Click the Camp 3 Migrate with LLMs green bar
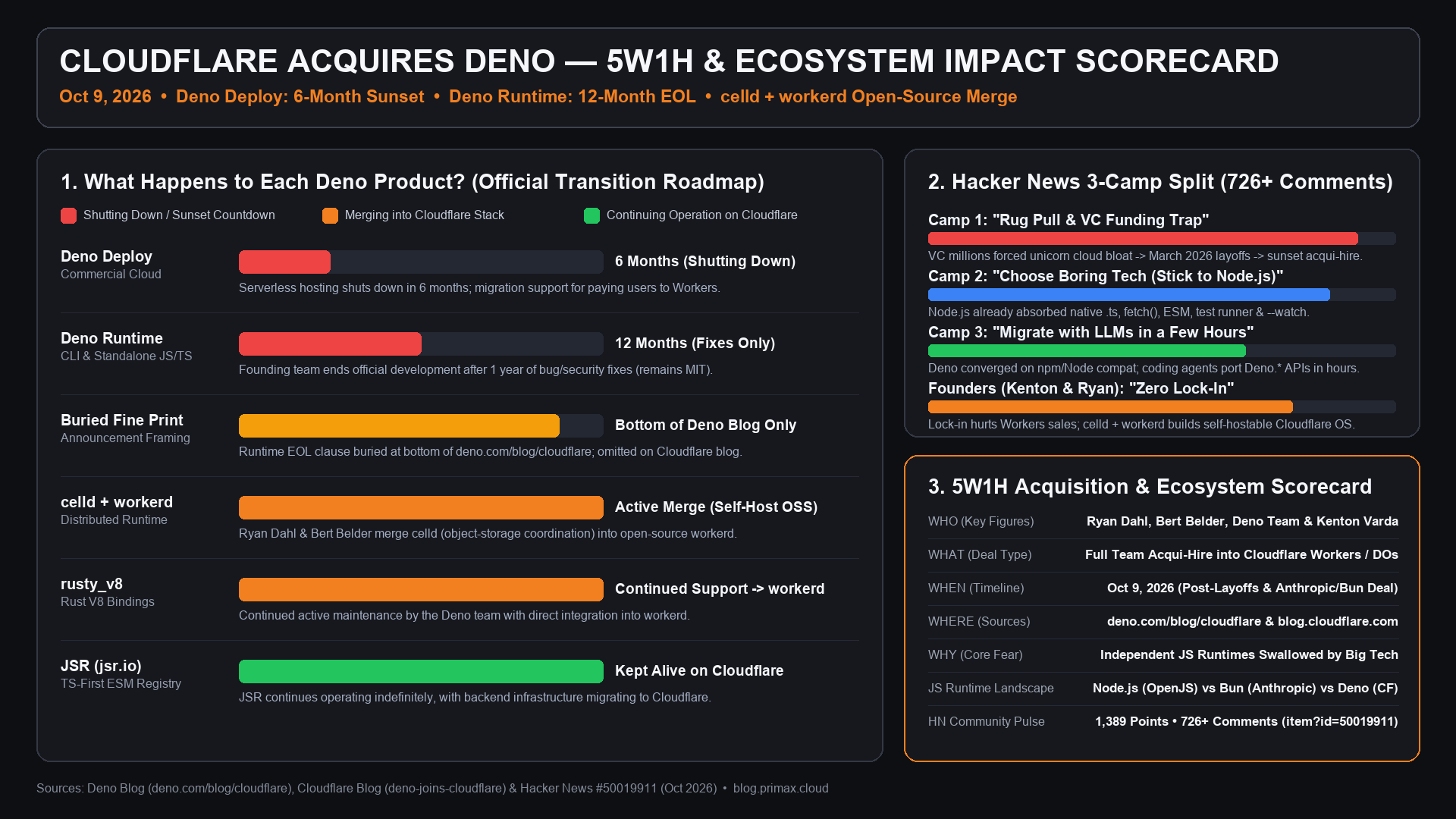The height and width of the screenshot is (819, 1456). click(x=1087, y=350)
